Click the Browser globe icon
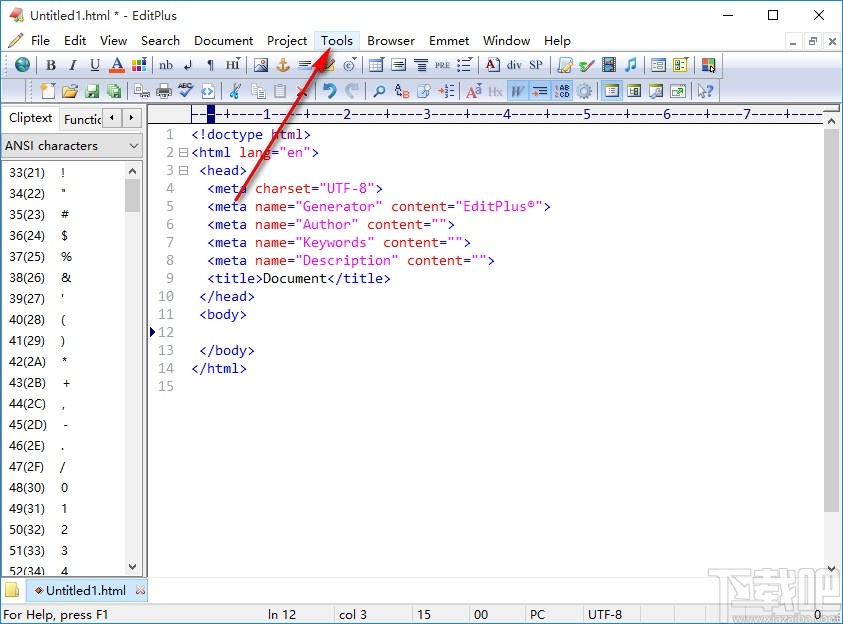This screenshot has width=843, height=624. [22, 65]
